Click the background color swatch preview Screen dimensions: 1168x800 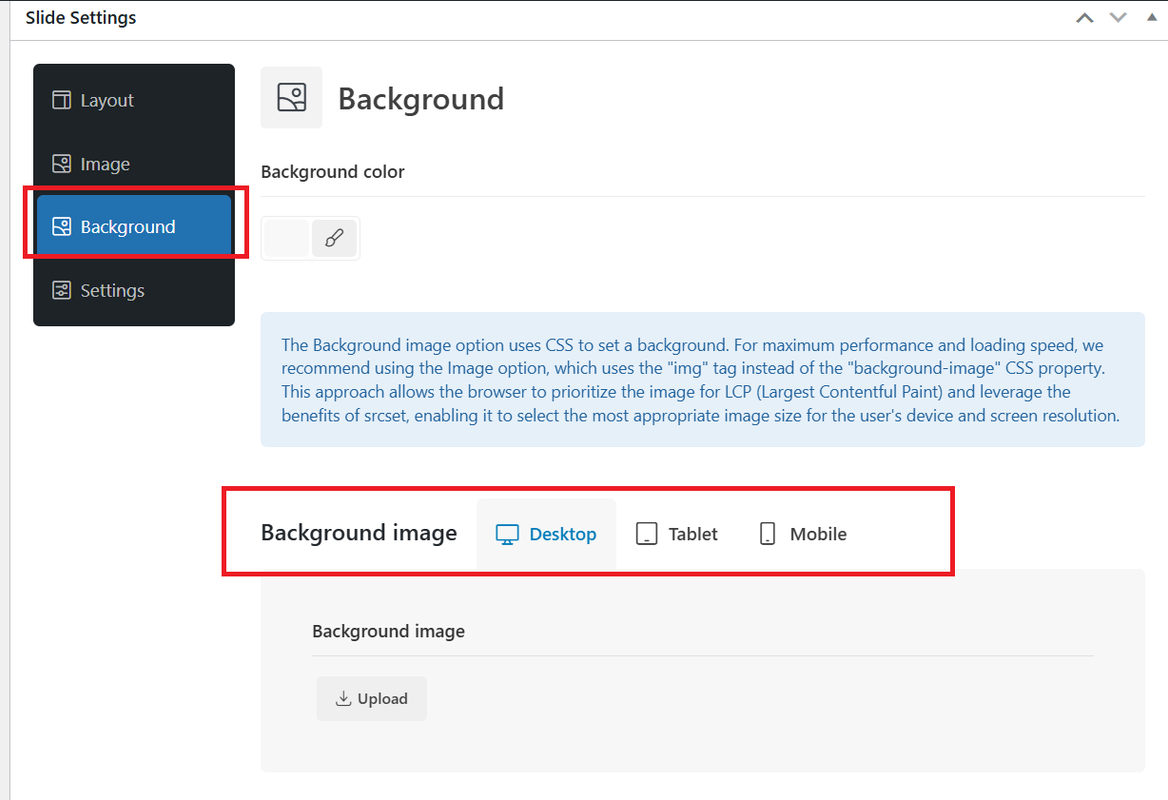[x=287, y=238]
